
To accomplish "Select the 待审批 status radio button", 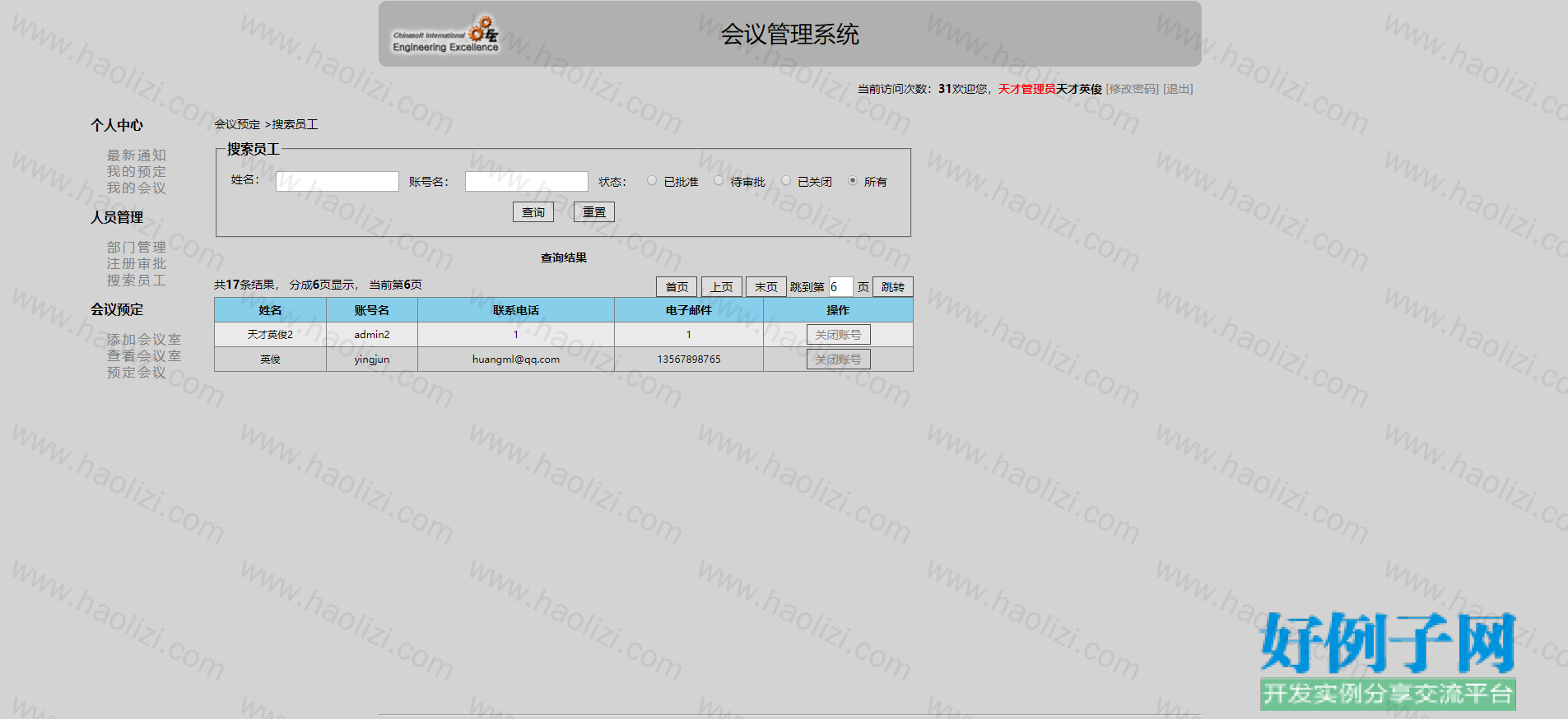I will point(719,181).
